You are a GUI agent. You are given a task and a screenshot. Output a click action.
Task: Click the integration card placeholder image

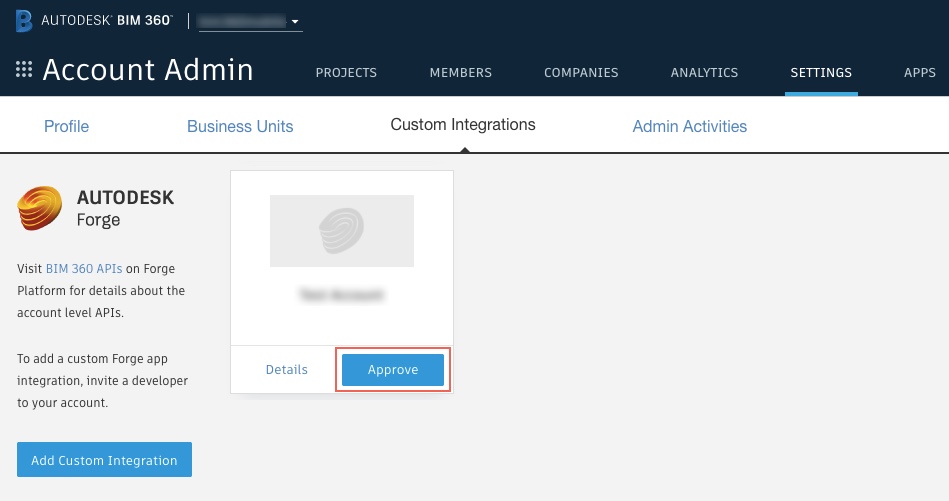coord(341,231)
